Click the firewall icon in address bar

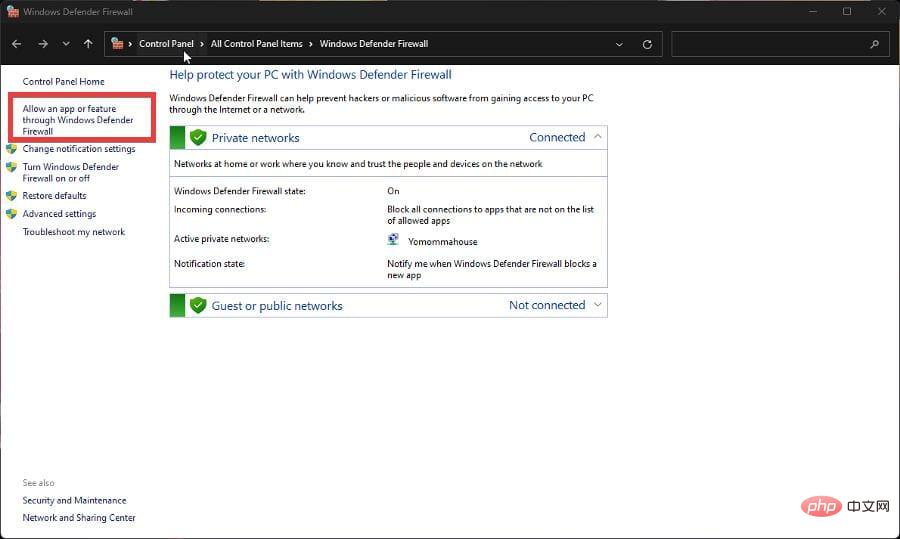117,44
